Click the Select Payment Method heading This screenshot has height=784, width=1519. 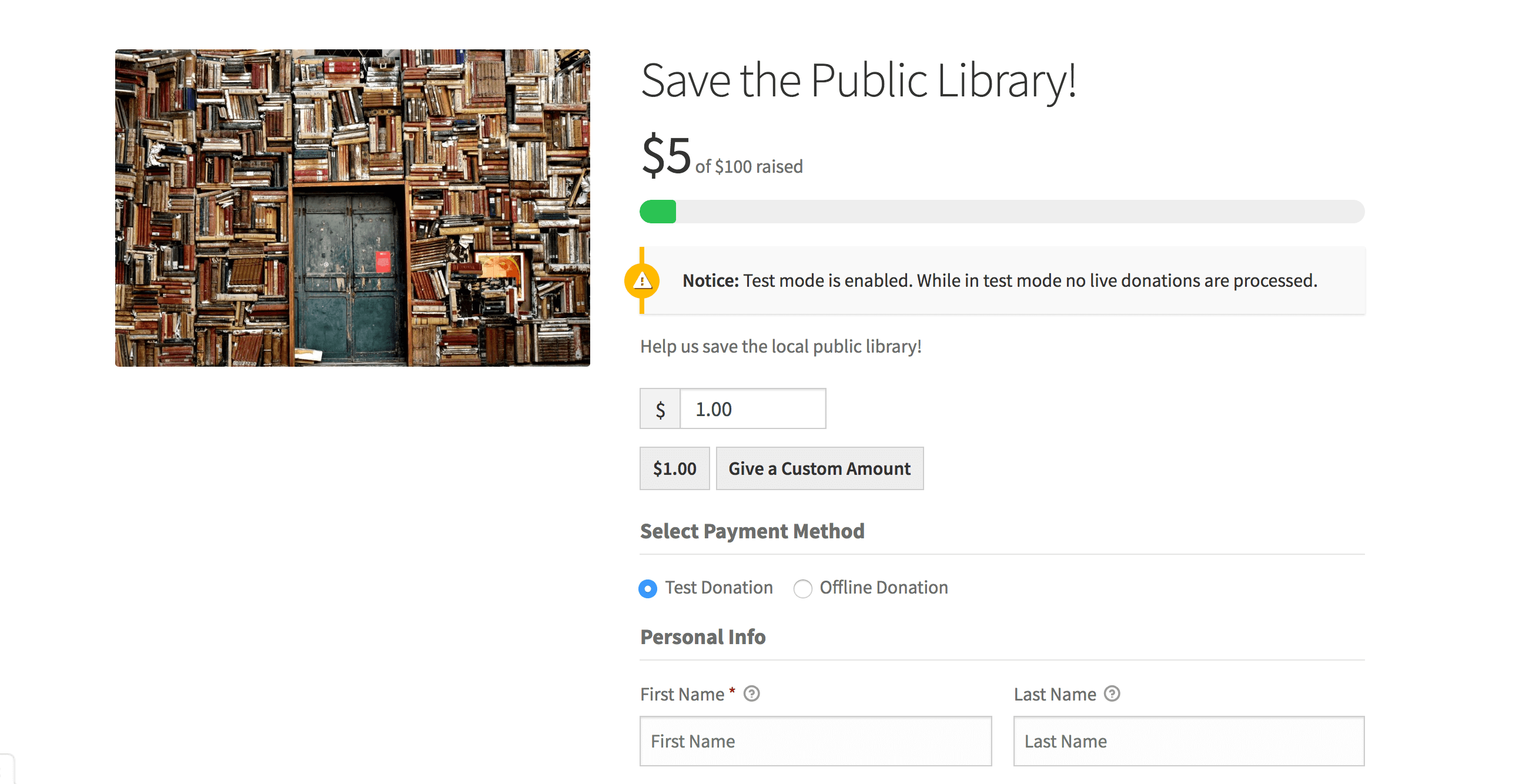(752, 531)
